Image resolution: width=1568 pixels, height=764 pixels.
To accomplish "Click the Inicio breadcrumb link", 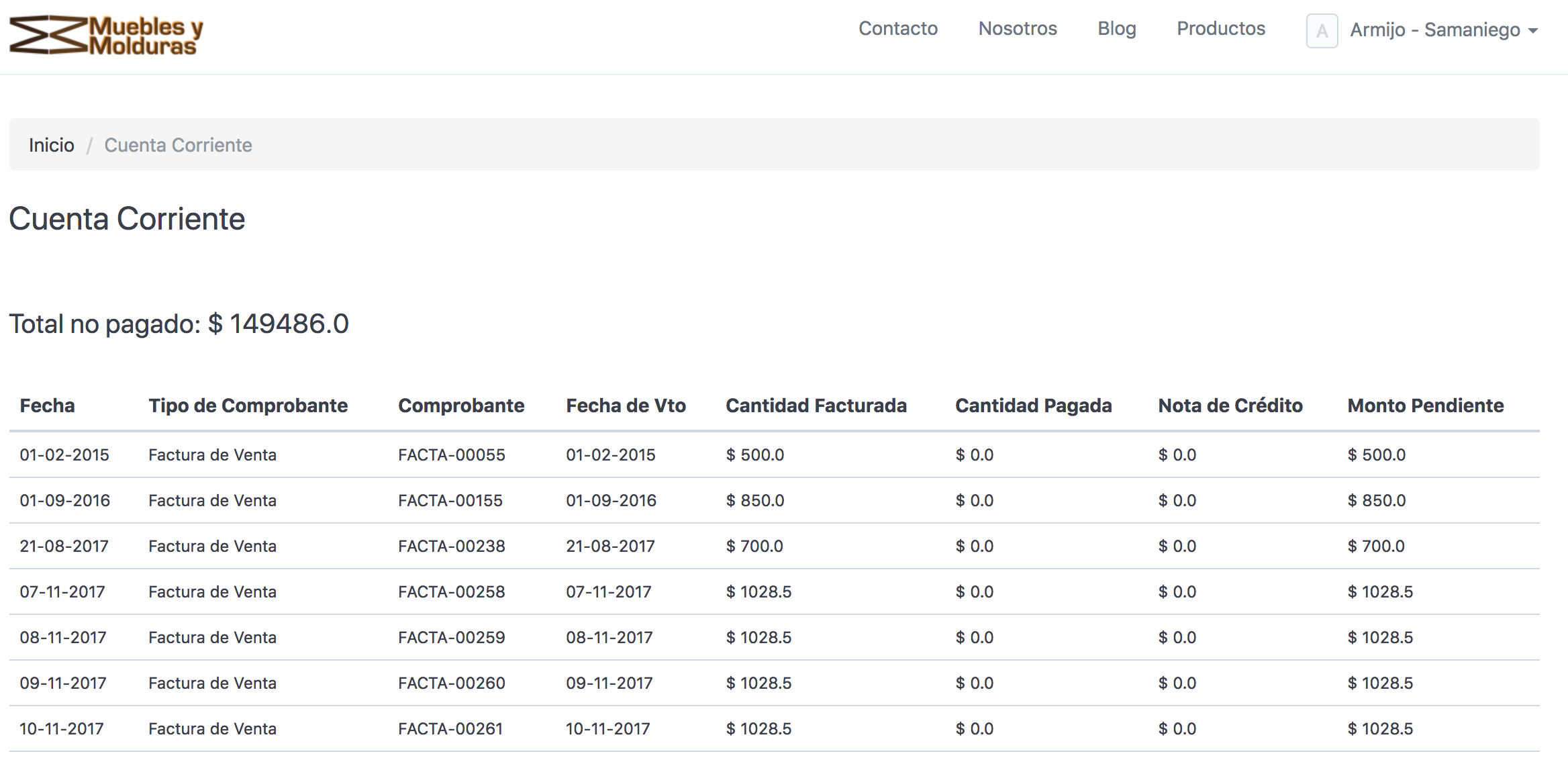I will tap(51, 145).
